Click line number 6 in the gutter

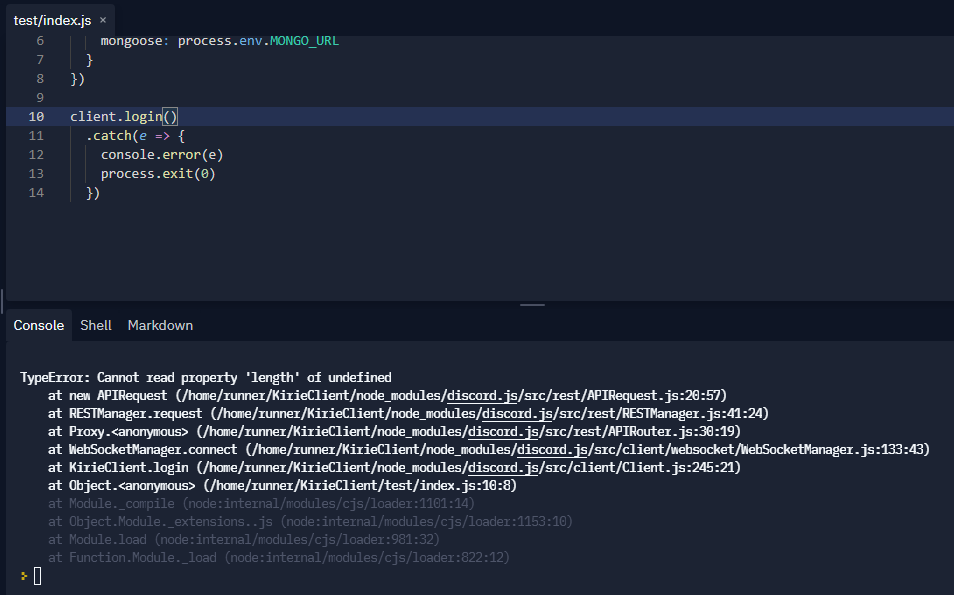coord(38,40)
